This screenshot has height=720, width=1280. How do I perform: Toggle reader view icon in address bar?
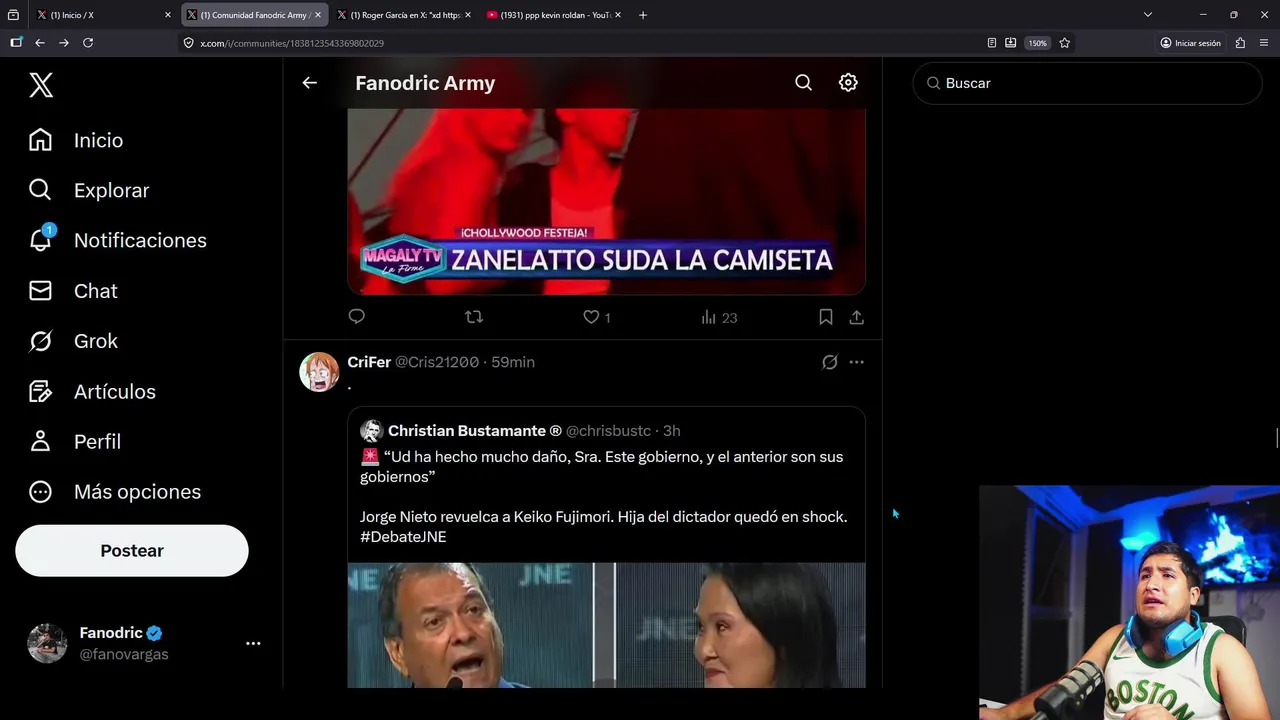click(991, 43)
